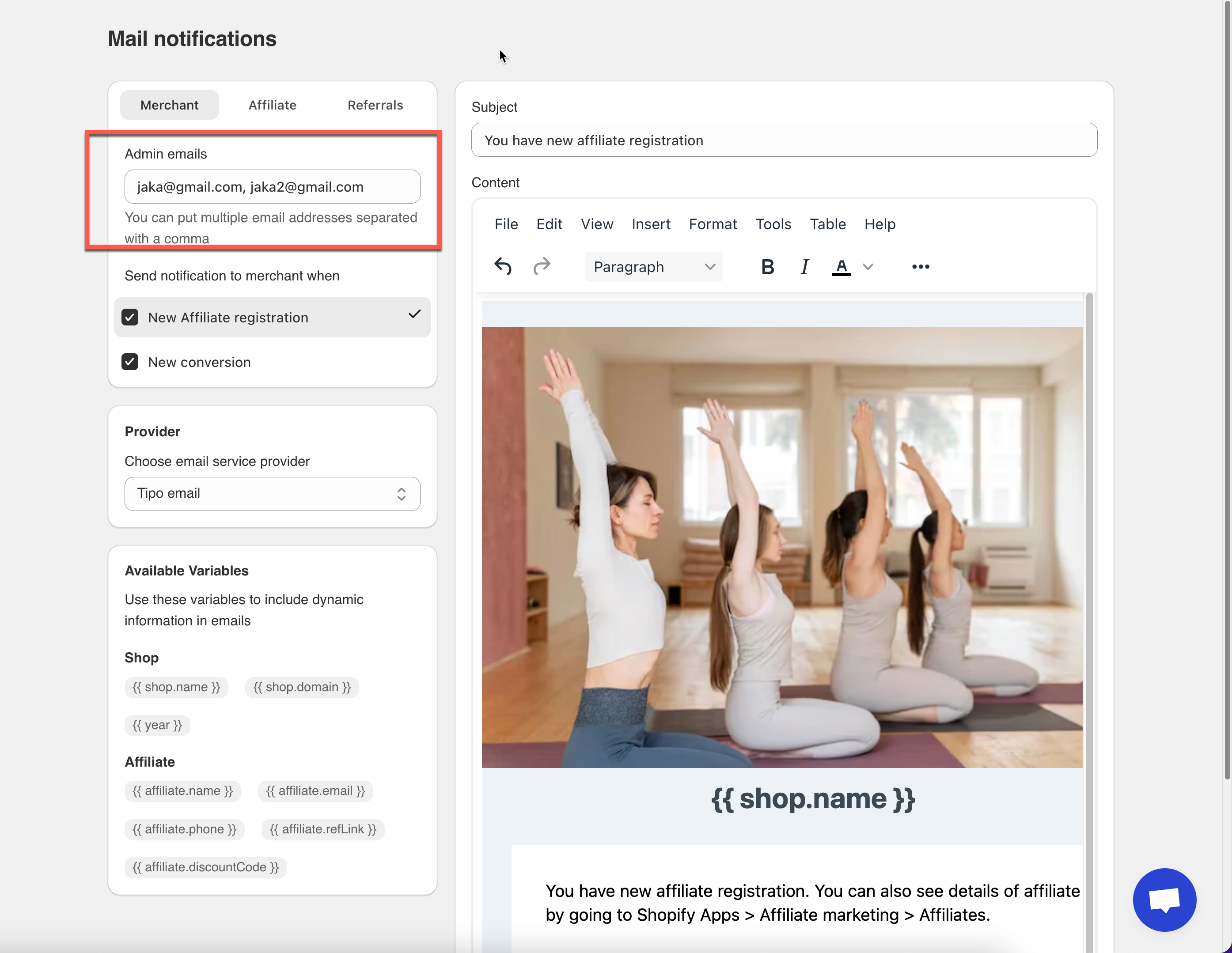
Task: Toggle bold formatting in content editor
Action: click(x=767, y=266)
